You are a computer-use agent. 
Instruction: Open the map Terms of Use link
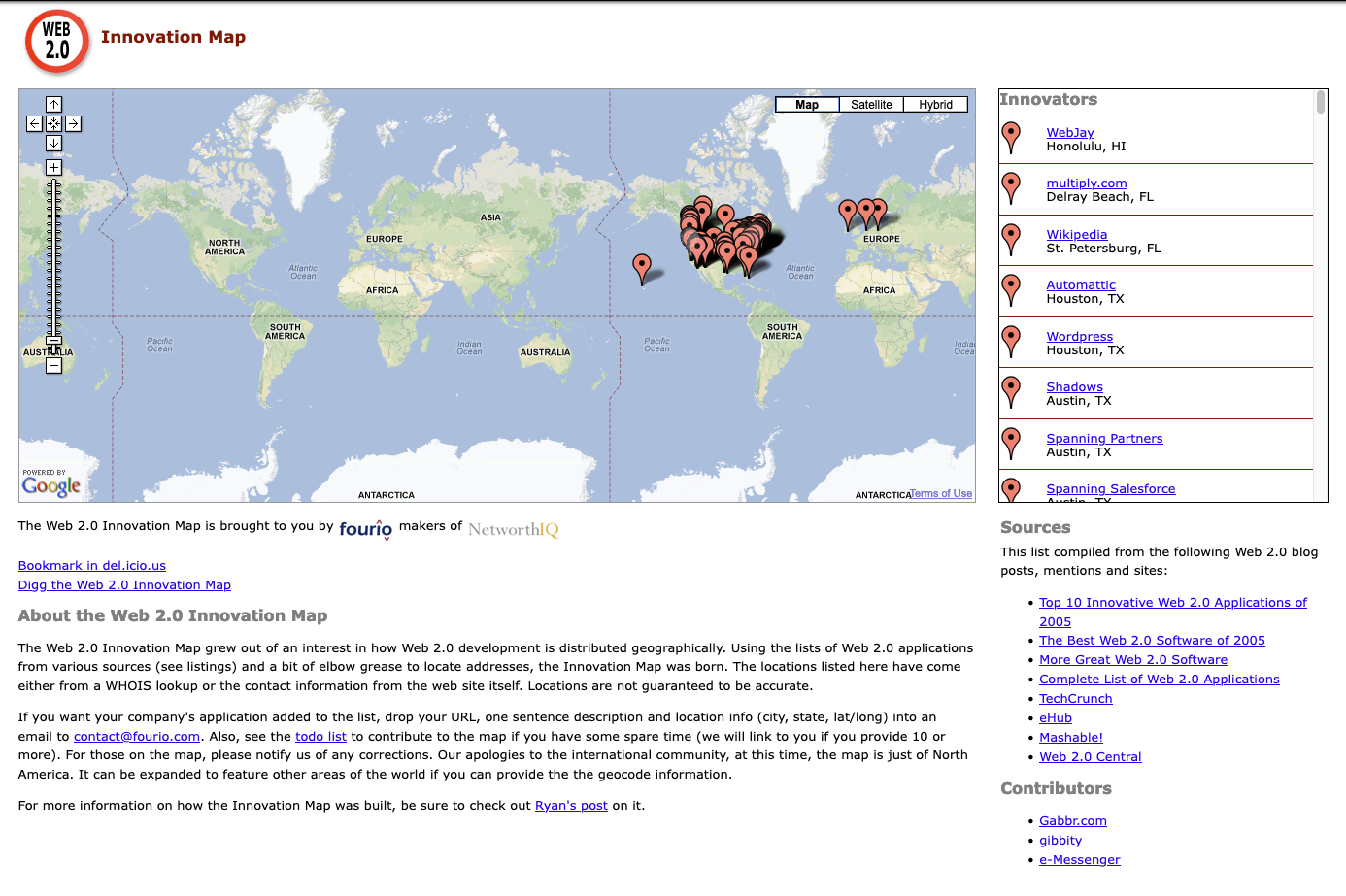point(941,494)
